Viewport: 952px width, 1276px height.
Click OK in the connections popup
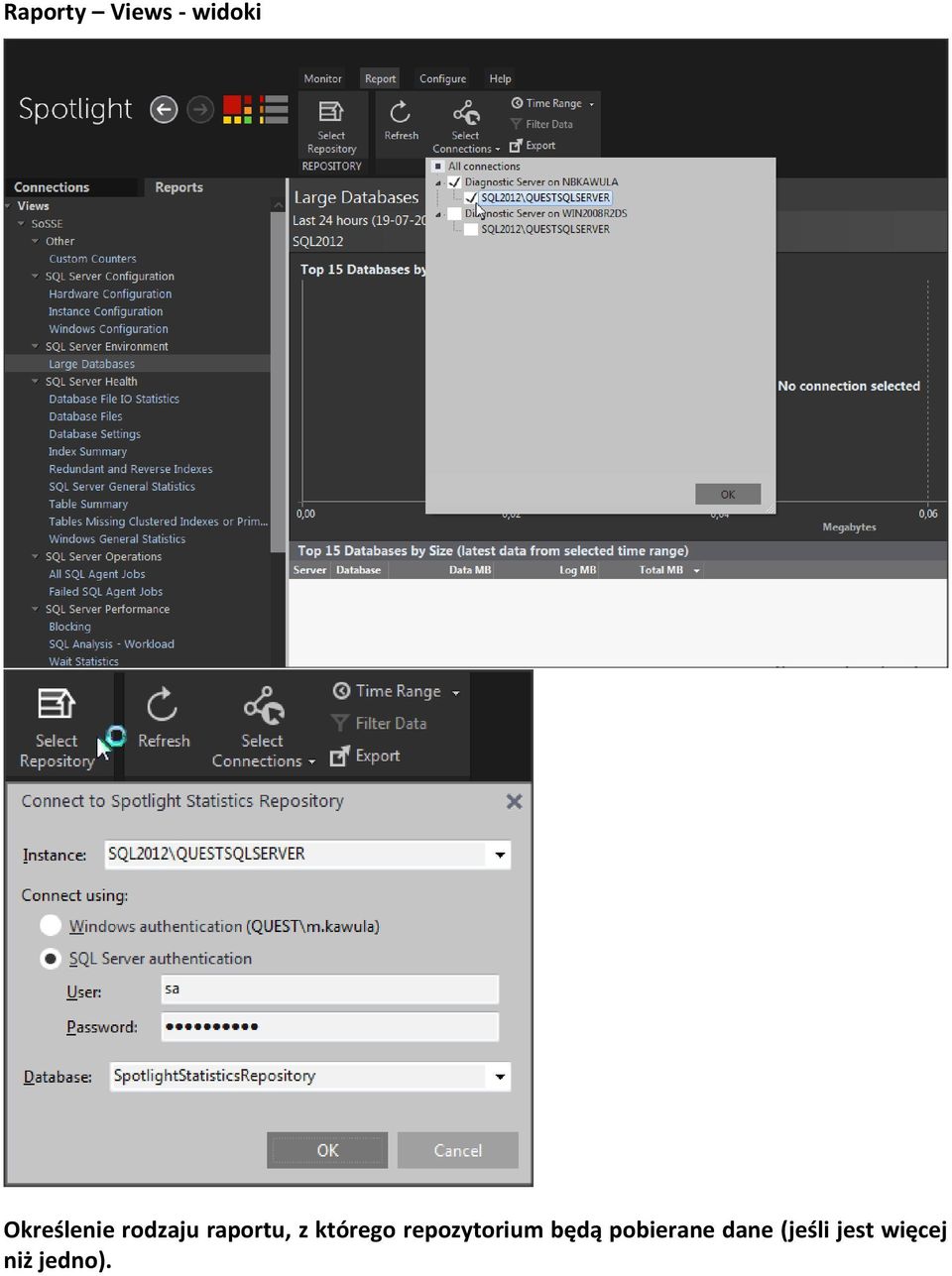point(728,494)
